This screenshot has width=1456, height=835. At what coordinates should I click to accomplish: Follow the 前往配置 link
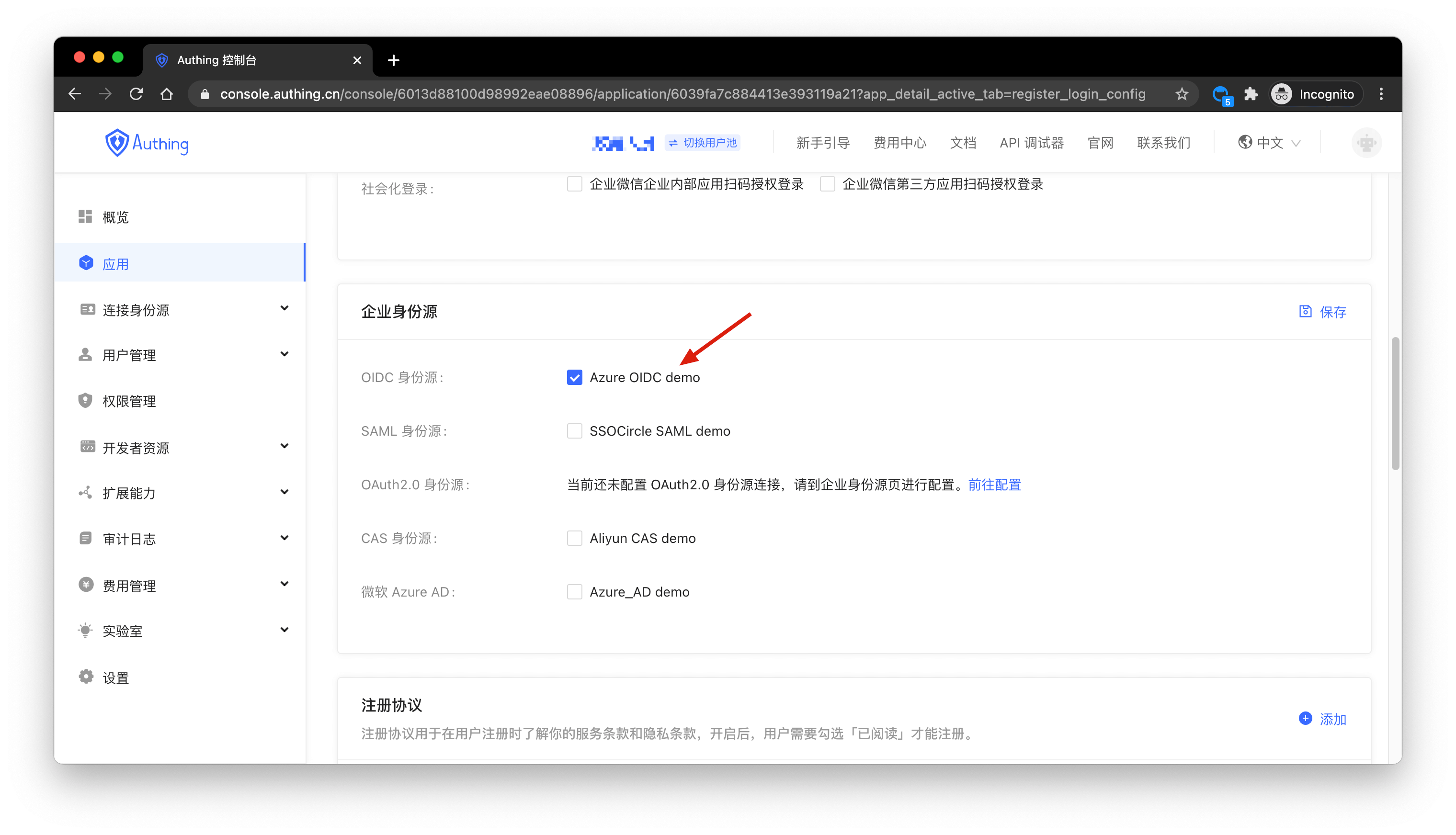994,485
